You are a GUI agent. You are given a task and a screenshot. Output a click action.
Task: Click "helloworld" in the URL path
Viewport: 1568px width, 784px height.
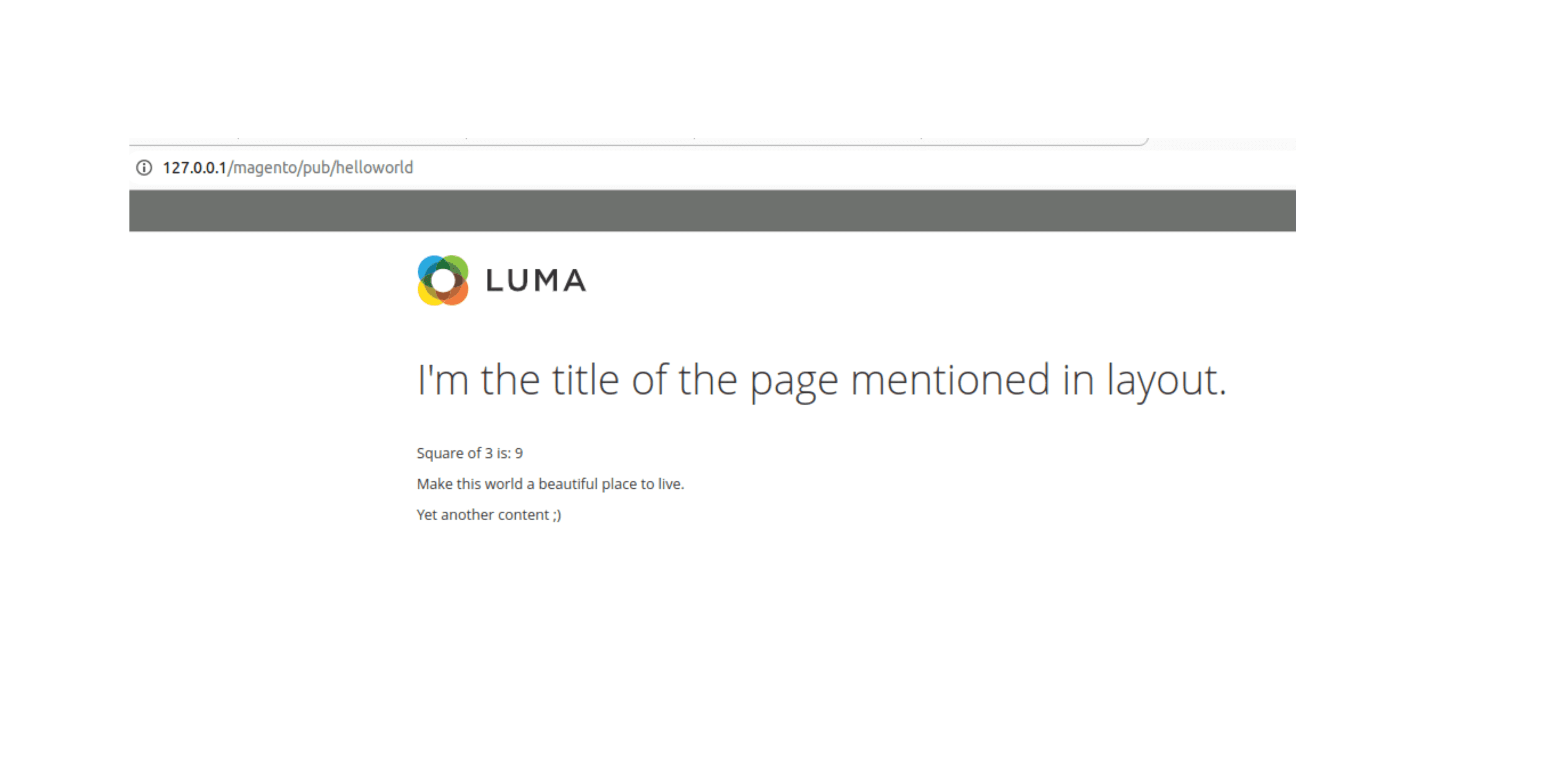point(374,167)
